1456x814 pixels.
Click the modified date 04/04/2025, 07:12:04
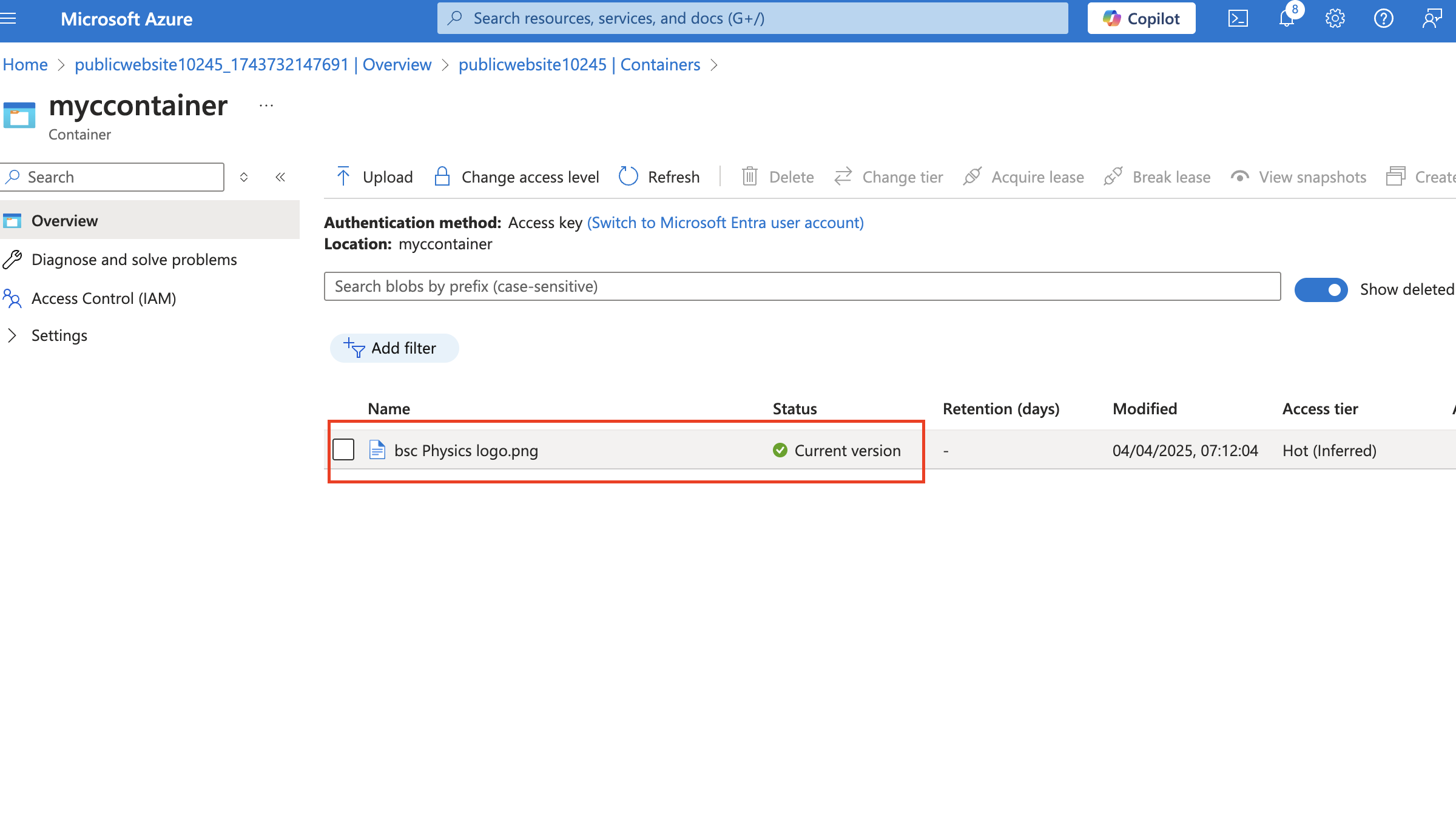[1185, 451]
